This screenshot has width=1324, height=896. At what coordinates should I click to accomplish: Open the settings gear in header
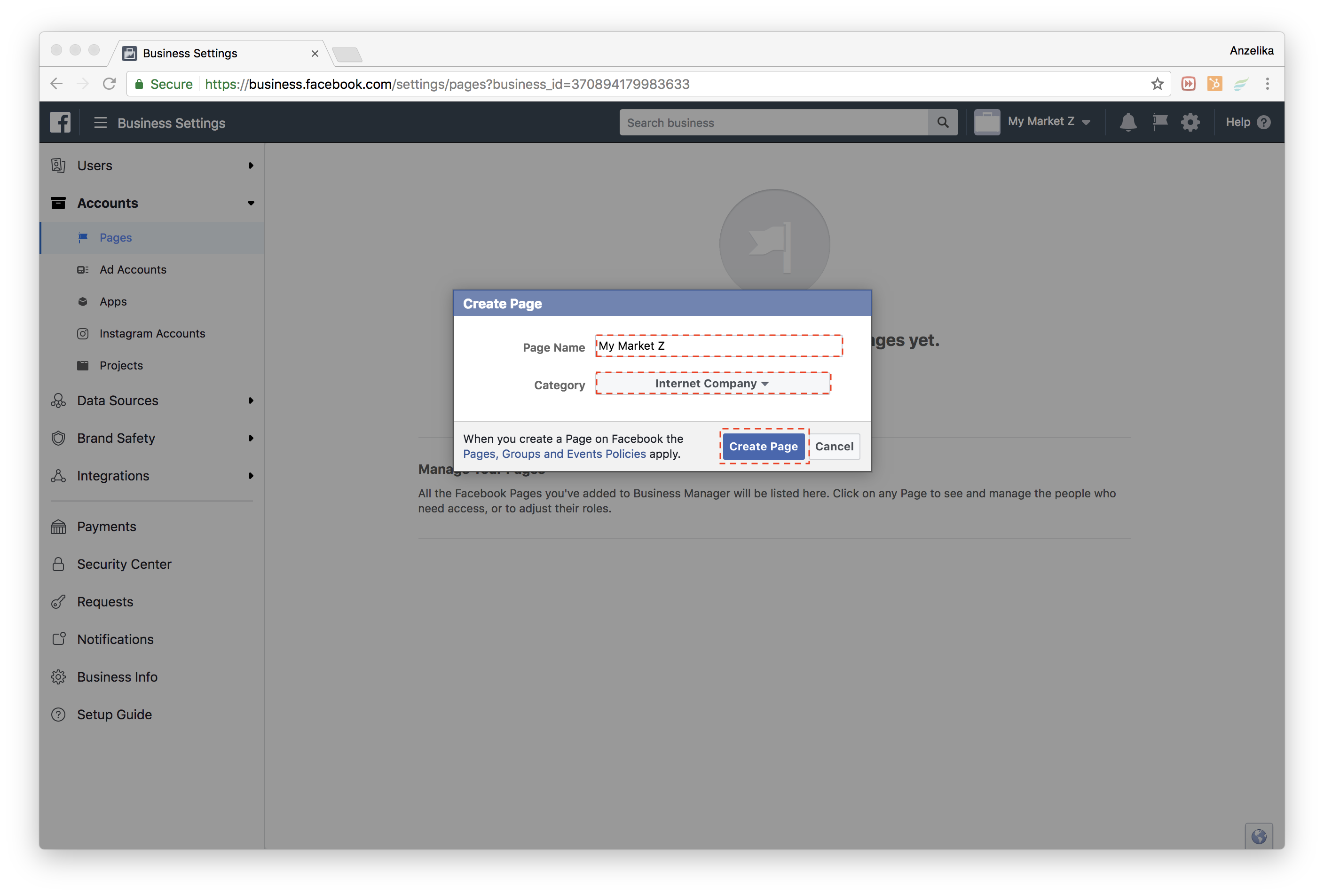tap(1190, 123)
